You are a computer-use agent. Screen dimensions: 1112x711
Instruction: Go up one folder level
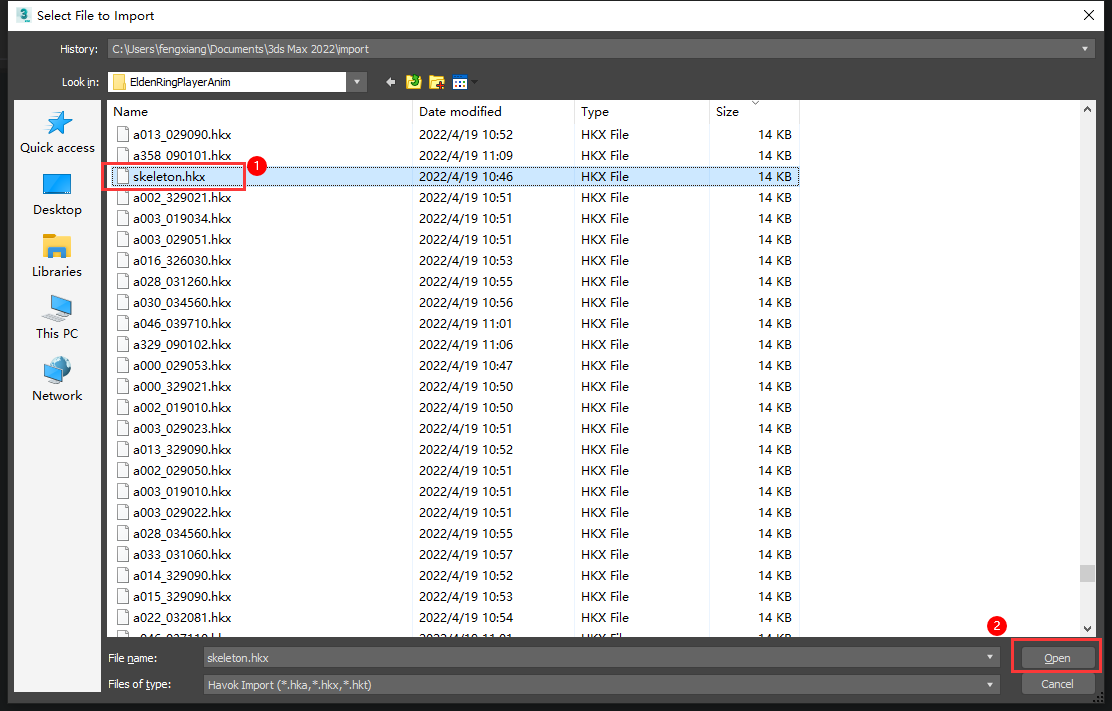click(414, 82)
